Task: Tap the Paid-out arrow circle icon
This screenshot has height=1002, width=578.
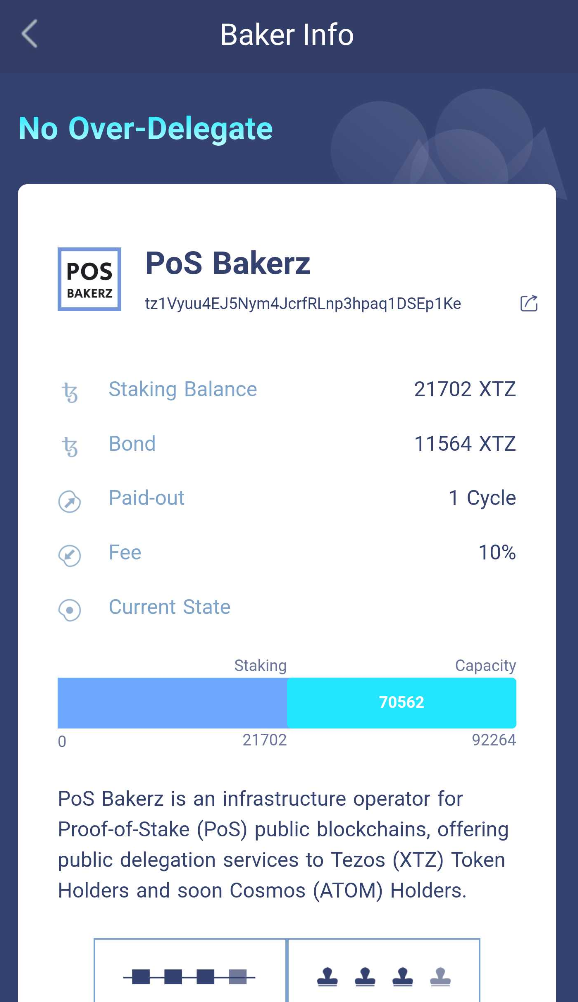Action: (x=70, y=502)
